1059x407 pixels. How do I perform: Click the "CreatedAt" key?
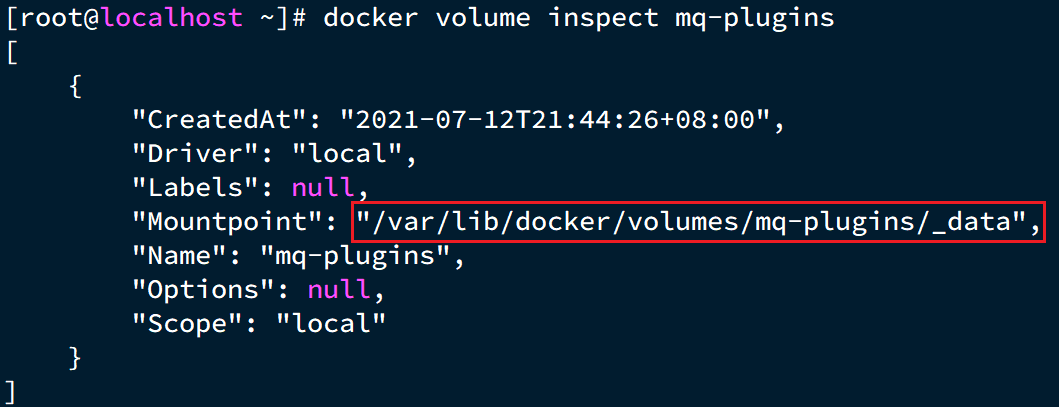point(217,121)
